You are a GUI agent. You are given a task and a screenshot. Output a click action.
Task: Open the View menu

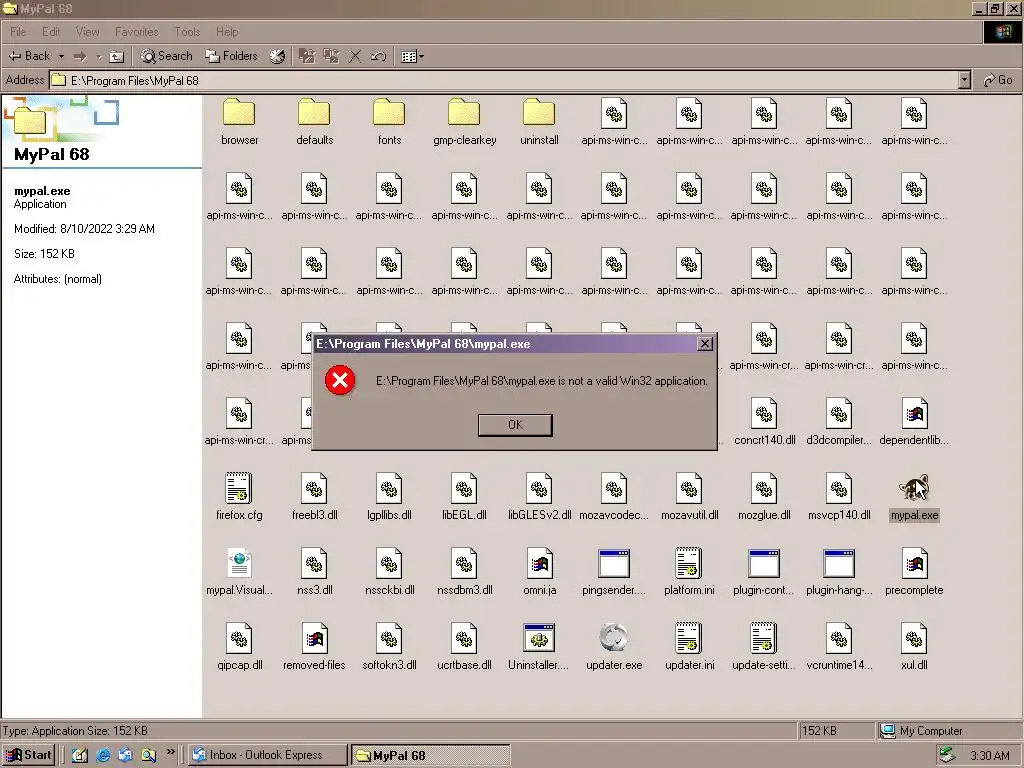[x=88, y=31]
